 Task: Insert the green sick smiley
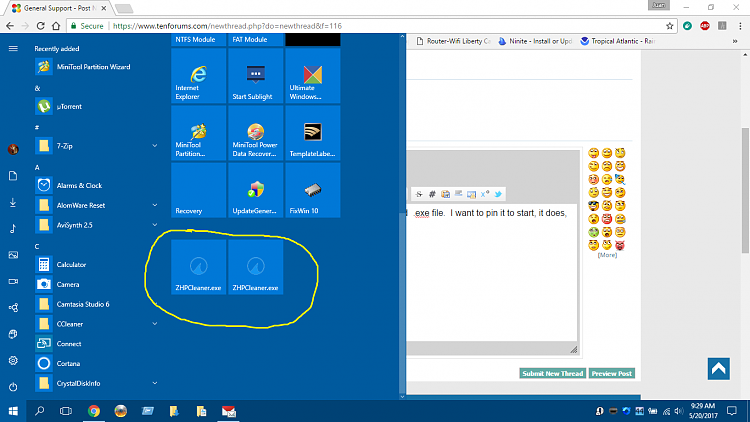tap(594, 232)
